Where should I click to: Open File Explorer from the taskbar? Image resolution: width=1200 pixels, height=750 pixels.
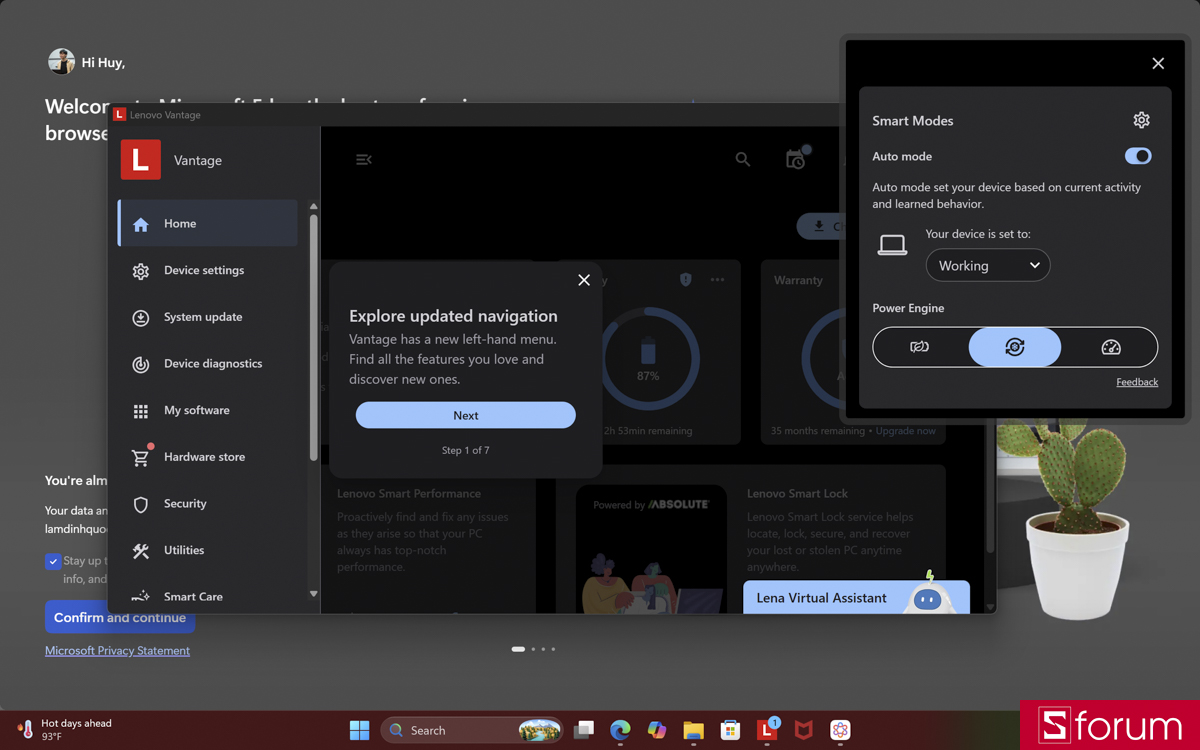click(693, 730)
